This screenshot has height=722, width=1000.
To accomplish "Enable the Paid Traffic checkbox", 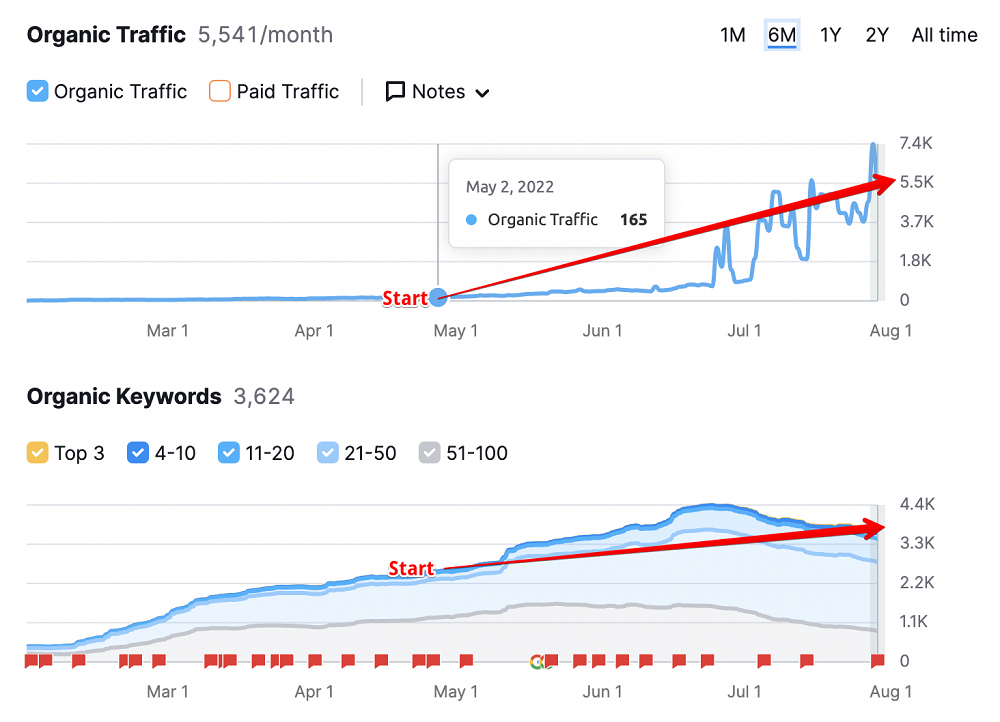I will [219, 91].
